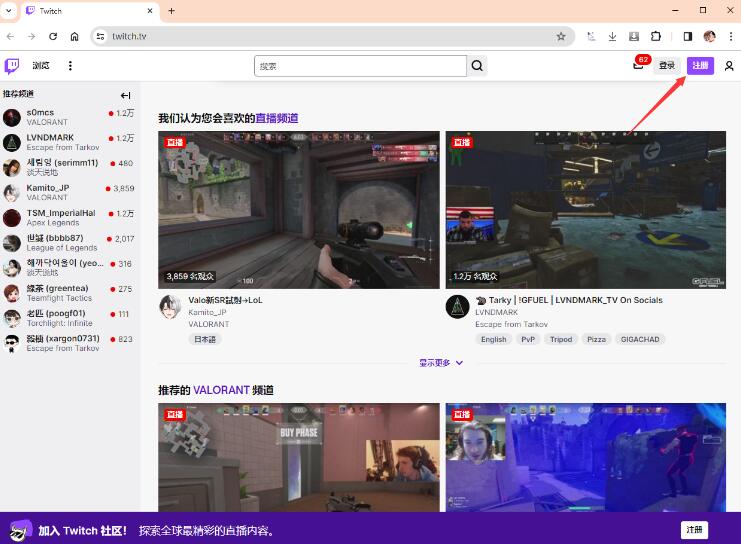Viewport: 741px width, 544px height.
Task: Switch to the Twitch browser tab
Action: click(90, 10)
